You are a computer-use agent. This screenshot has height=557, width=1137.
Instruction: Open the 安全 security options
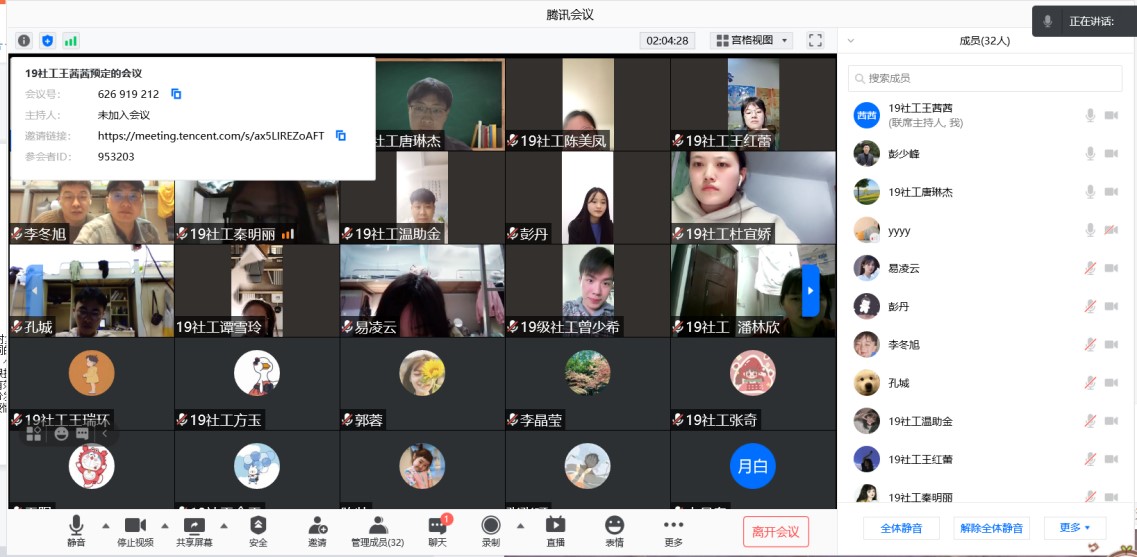(x=258, y=530)
